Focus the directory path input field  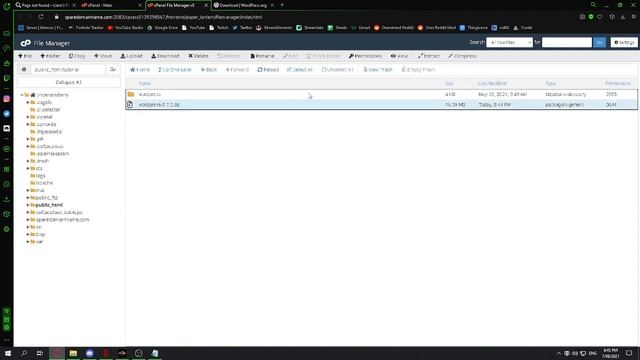[x=68, y=69]
